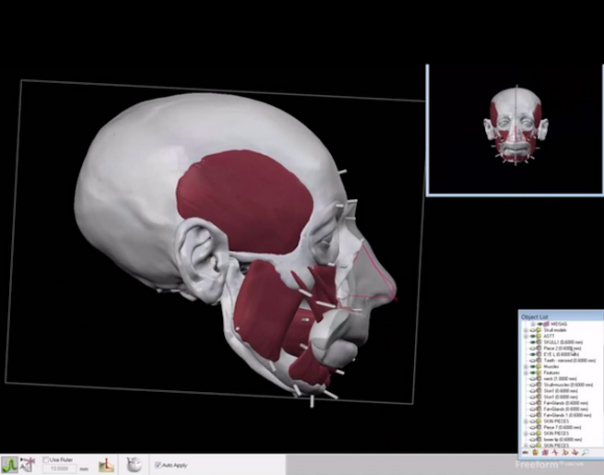Image resolution: width=604 pixels, height=475 pixels.
Task: Hide the Muscles group eye icon
Action: pyautogui.click(x=533, y=366)
